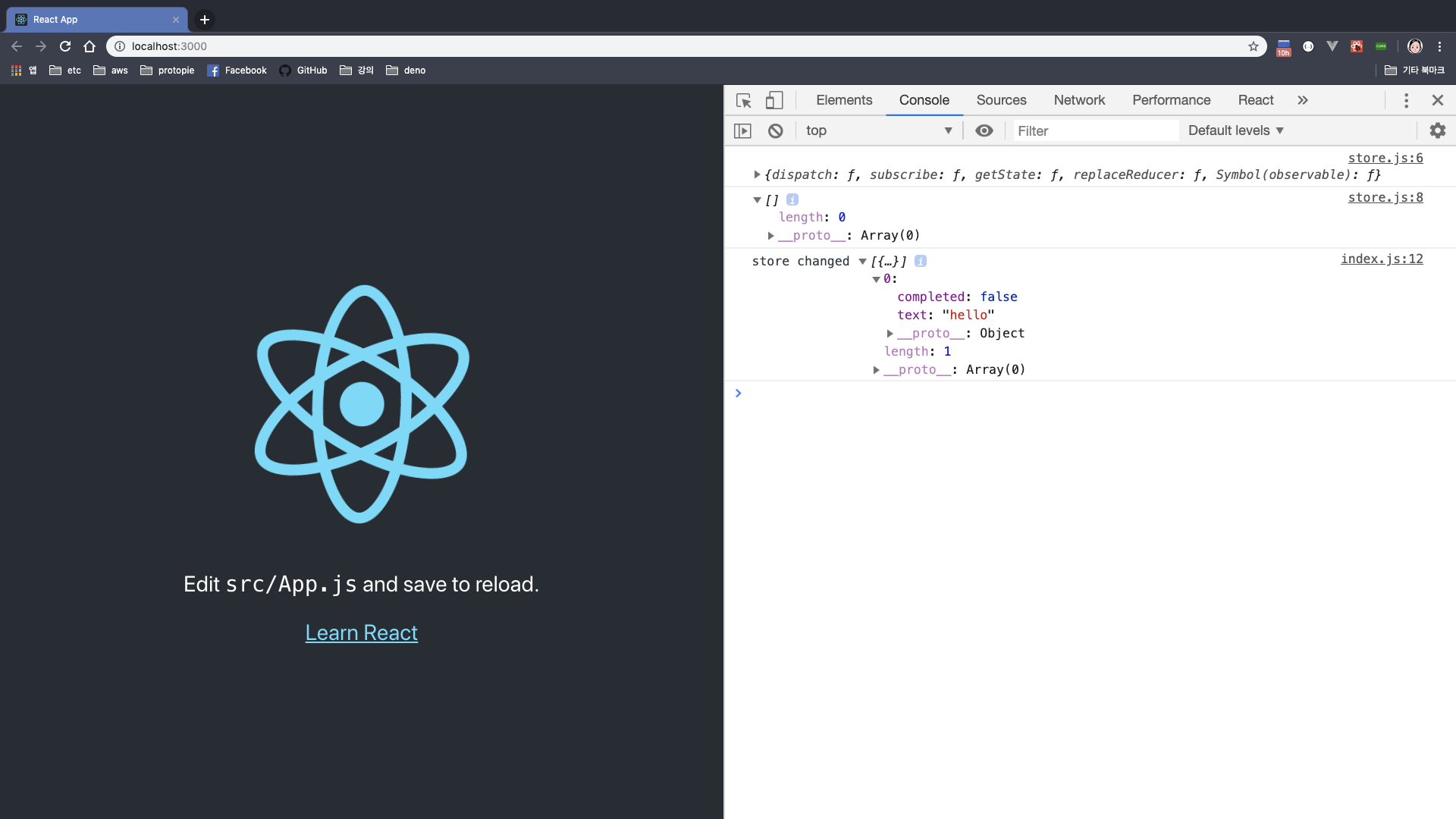This screenshot has height=819, width=1456.
Task: Switch to the Sources tab
Action: (x=1000, y=100)
